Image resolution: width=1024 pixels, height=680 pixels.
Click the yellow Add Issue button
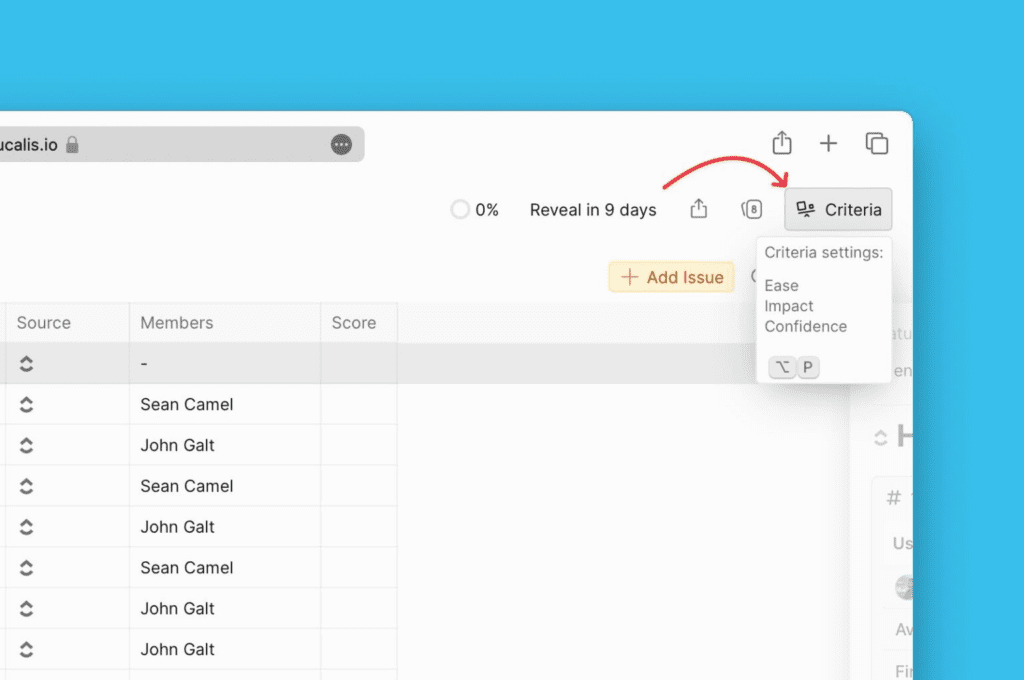coord(672,277)
